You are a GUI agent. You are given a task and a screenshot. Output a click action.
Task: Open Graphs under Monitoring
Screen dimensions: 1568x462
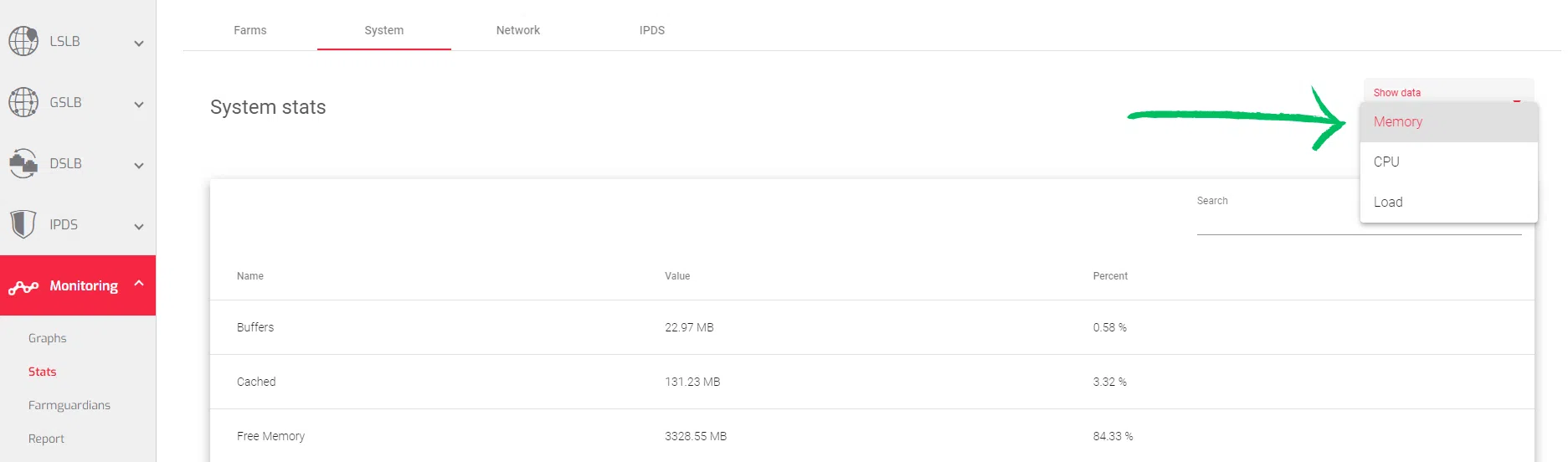click(48, 338)
